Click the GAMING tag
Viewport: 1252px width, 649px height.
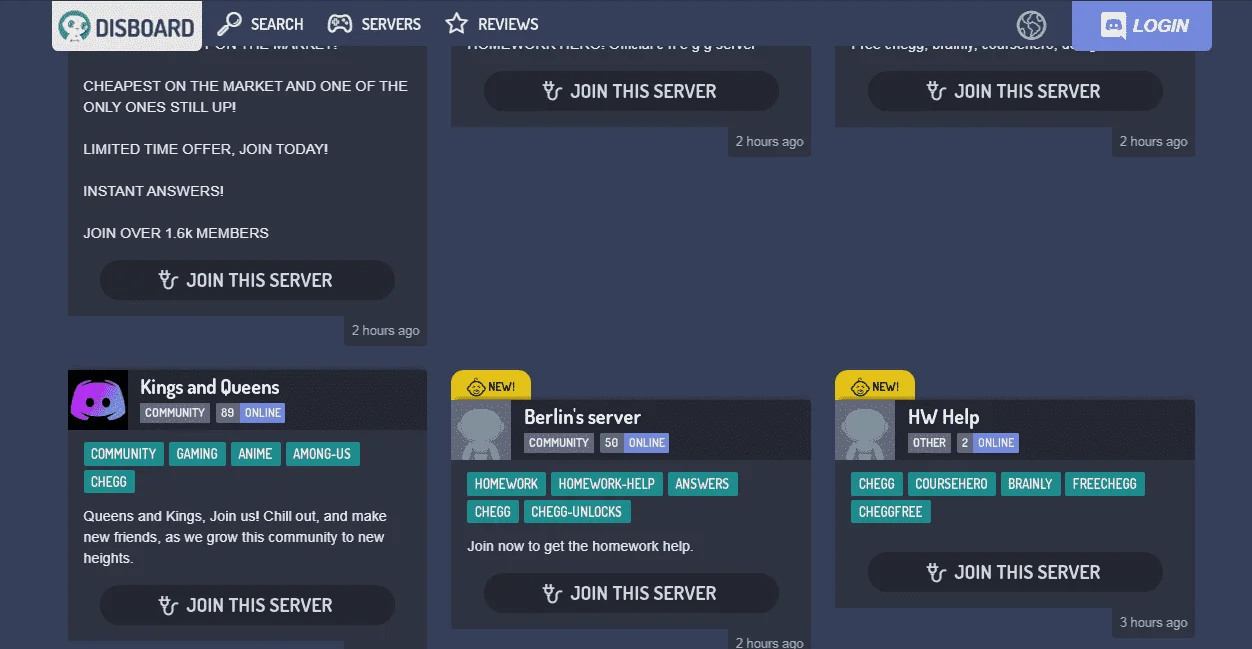197,454
